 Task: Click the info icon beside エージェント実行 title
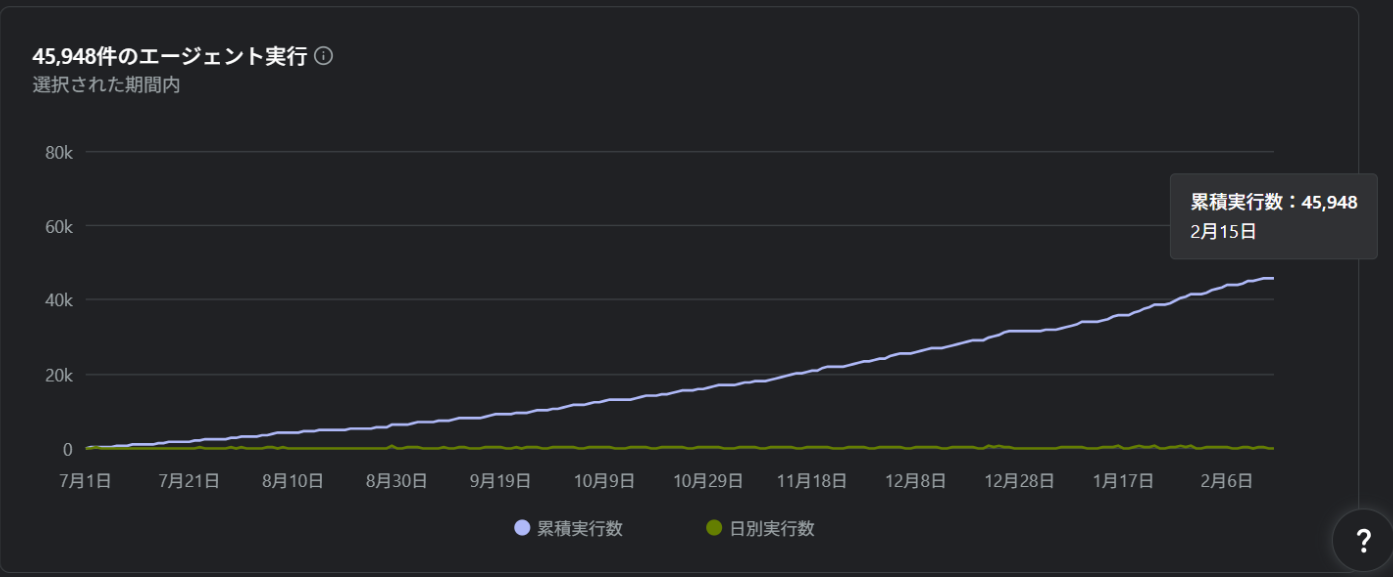pos(323,56)
